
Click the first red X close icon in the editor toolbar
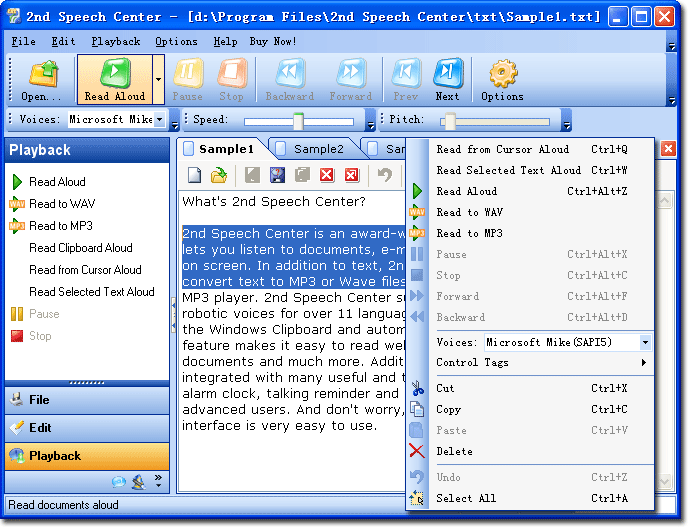pos(327,175)
